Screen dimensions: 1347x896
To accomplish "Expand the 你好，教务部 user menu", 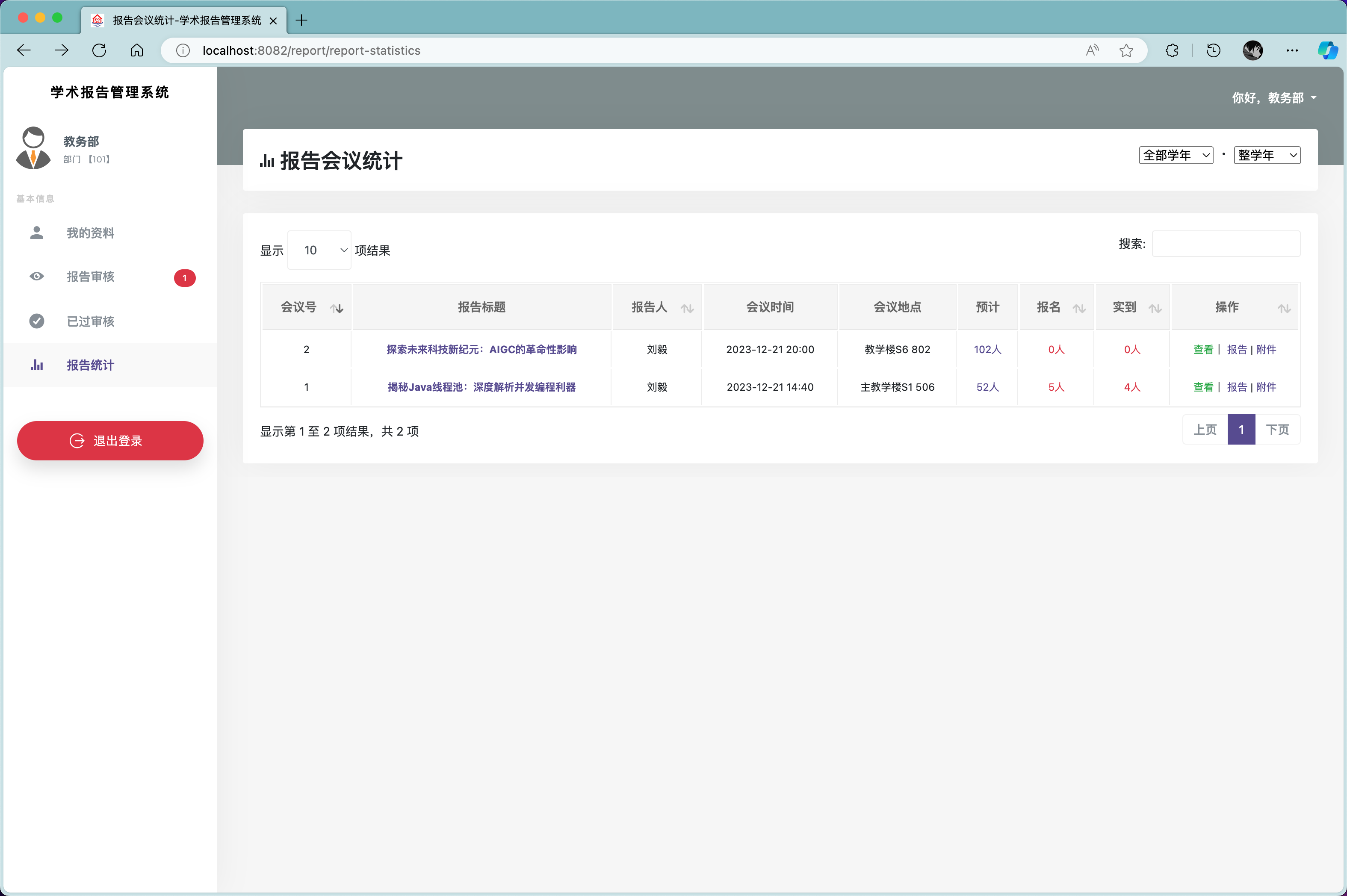I will 1274,98.
